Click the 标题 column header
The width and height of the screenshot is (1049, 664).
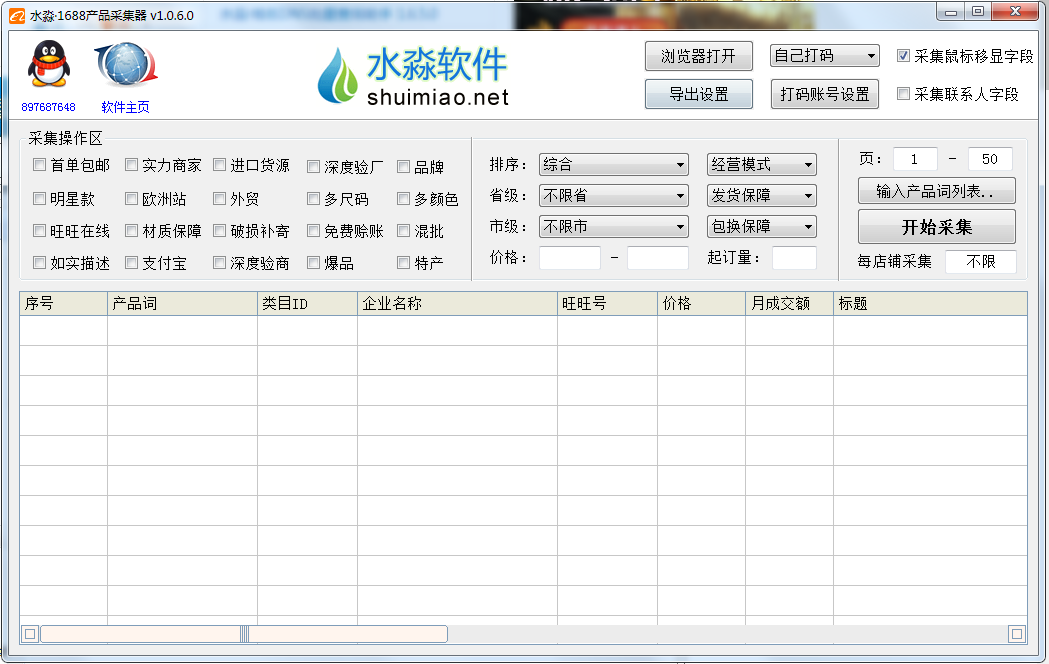pos(931,304)
